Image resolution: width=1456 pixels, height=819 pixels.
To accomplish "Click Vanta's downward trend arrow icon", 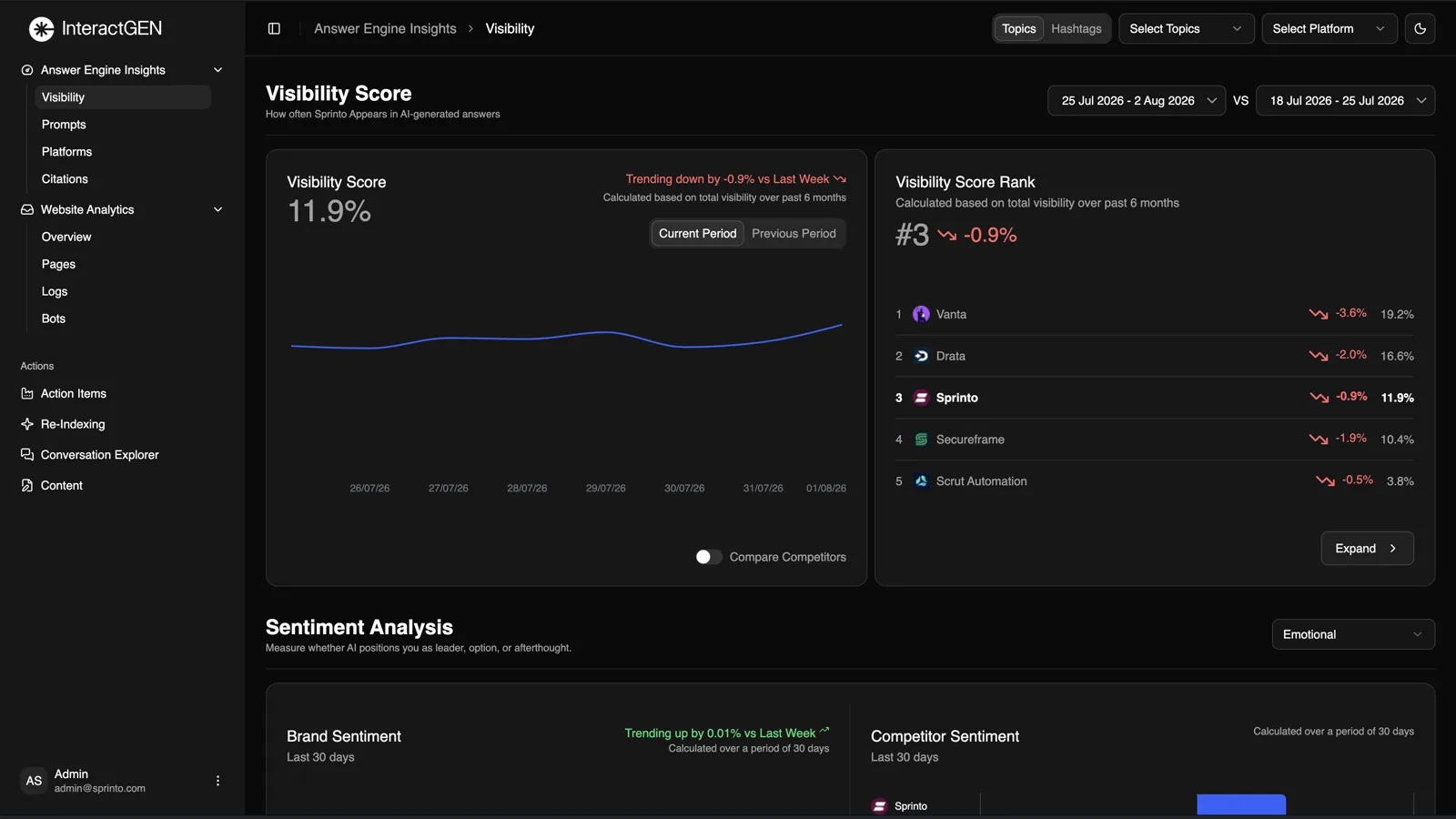I will (1319, 314).
